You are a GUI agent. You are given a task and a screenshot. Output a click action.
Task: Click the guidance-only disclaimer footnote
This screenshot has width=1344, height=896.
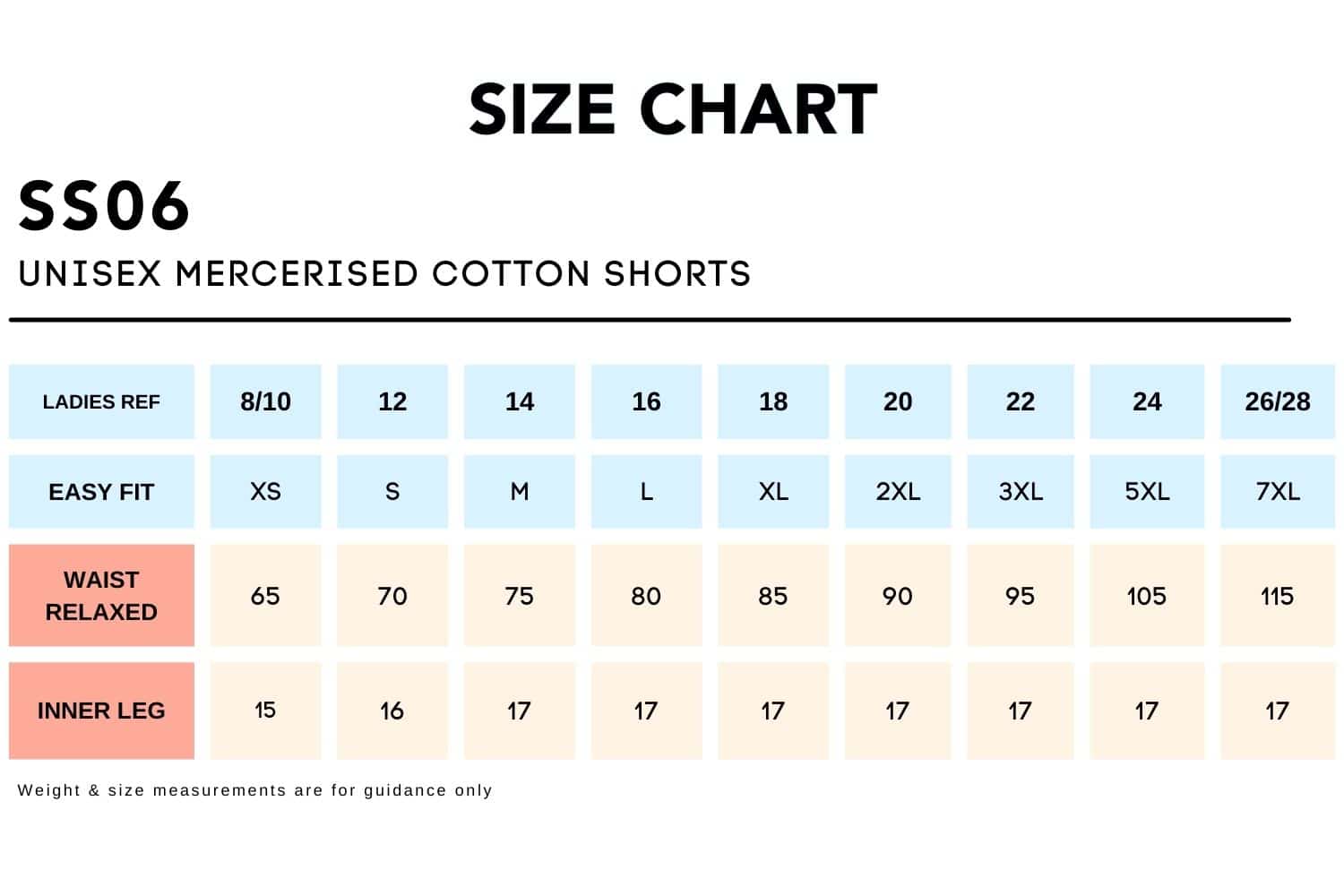click(x=255, y=790)
